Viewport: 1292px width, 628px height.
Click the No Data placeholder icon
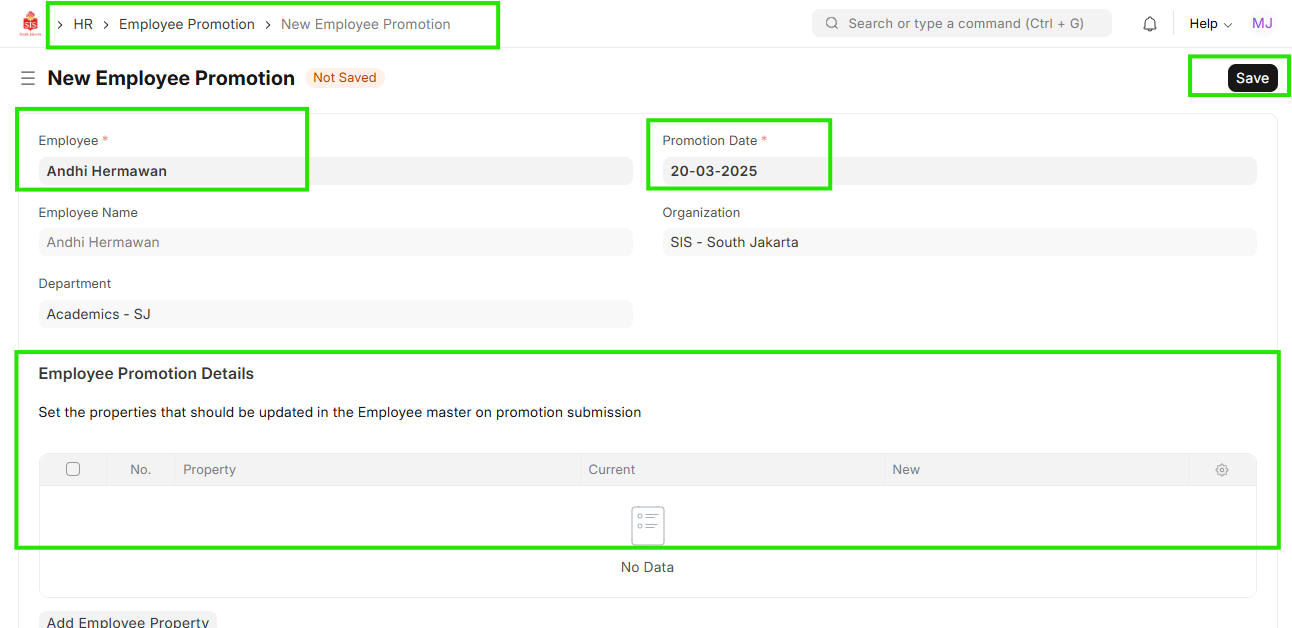[647, 526]
